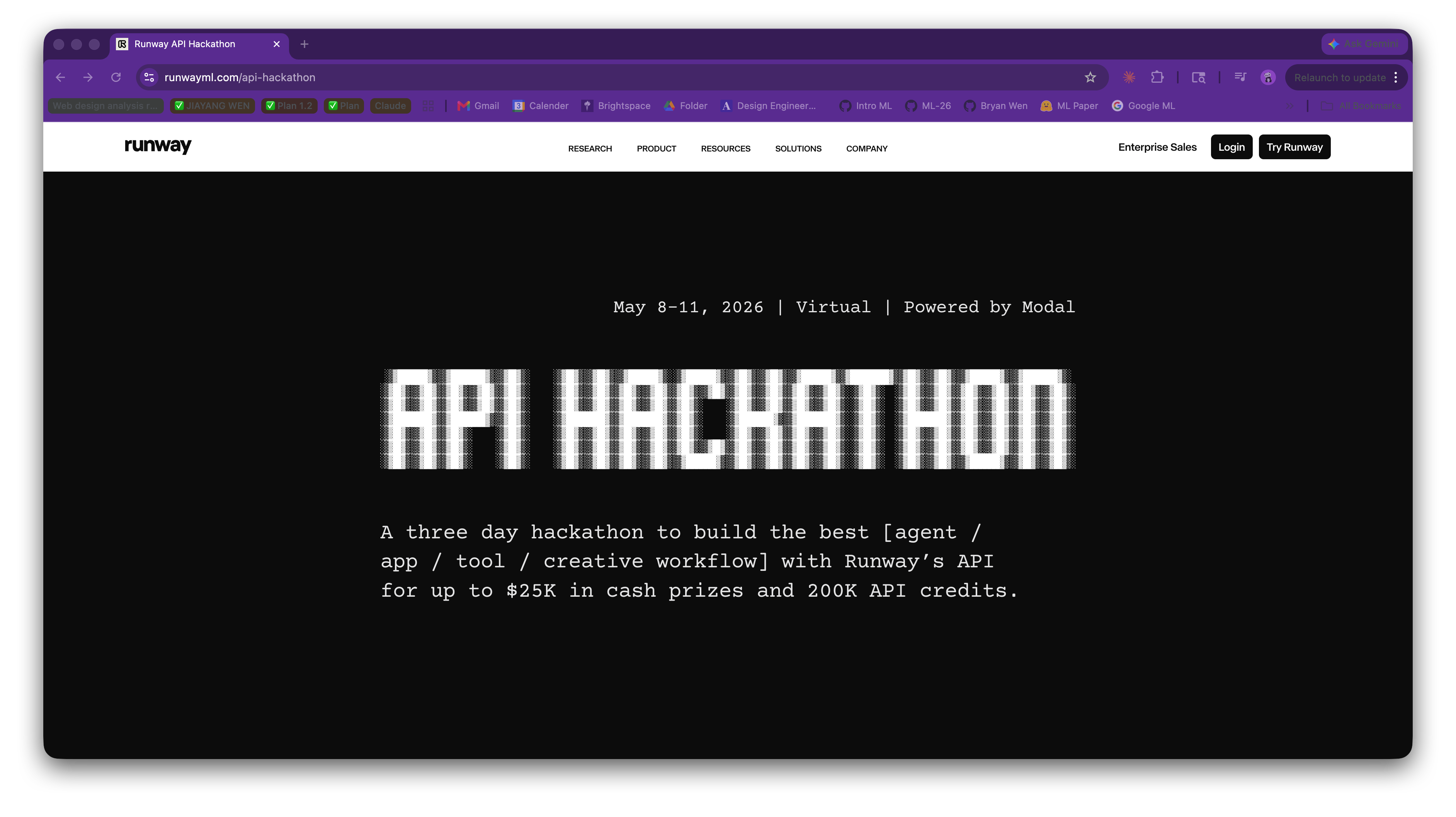Open the ML Paper bookmark
This screenshot has width=1456, height=817.
click(1069, 106)
